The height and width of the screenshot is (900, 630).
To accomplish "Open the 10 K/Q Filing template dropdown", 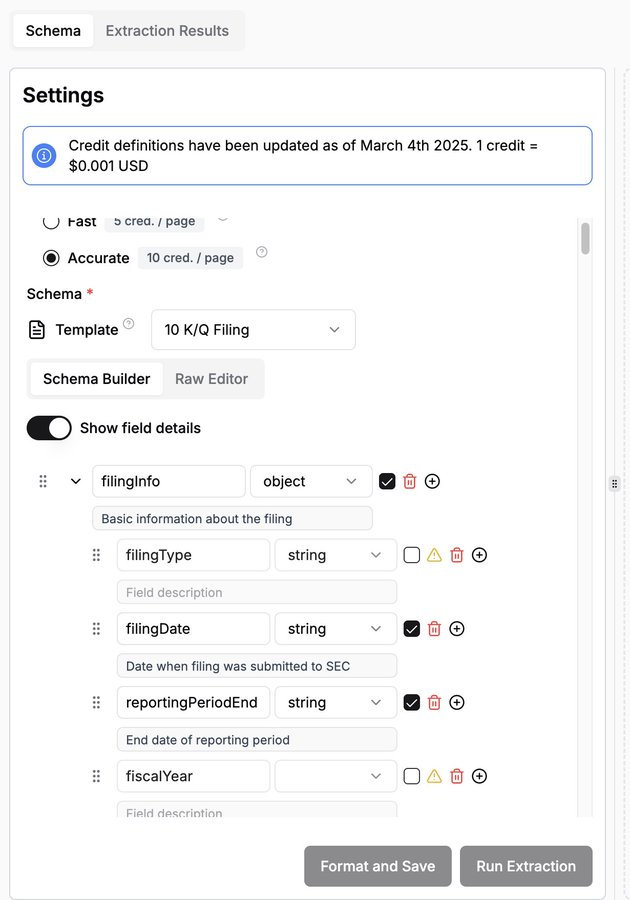I will (x=253, y=329).
